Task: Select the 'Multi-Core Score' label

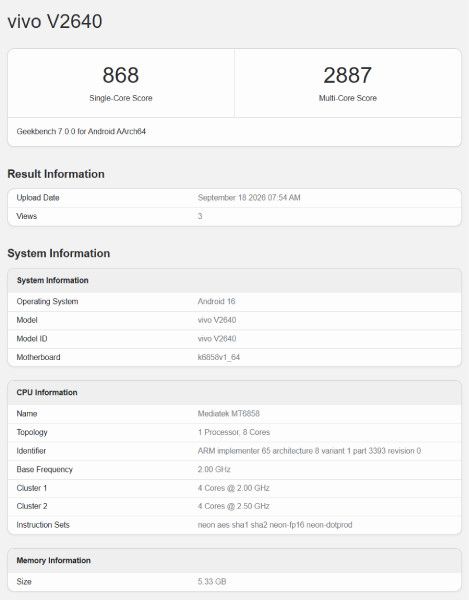Action: (348, 98)
